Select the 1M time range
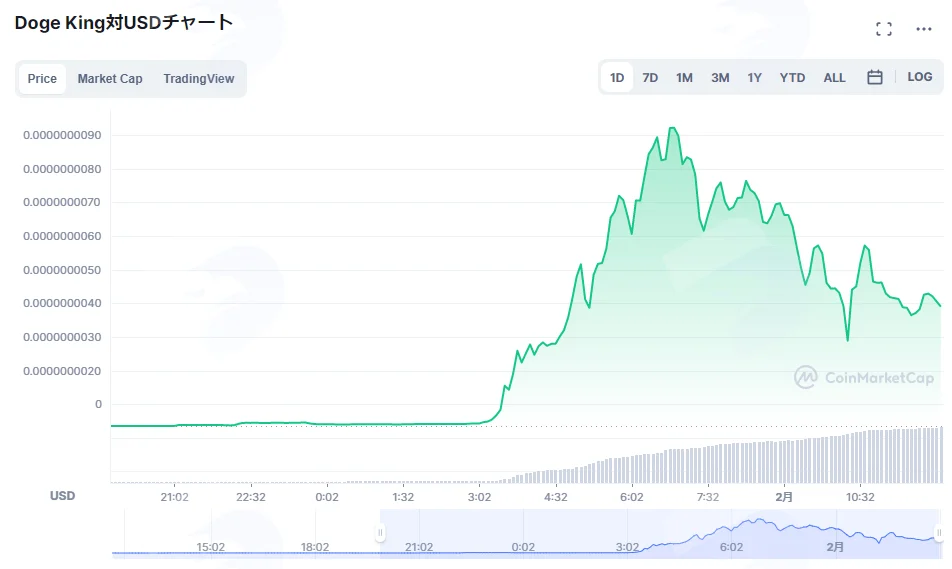952x569 pixels. point(684,78)
